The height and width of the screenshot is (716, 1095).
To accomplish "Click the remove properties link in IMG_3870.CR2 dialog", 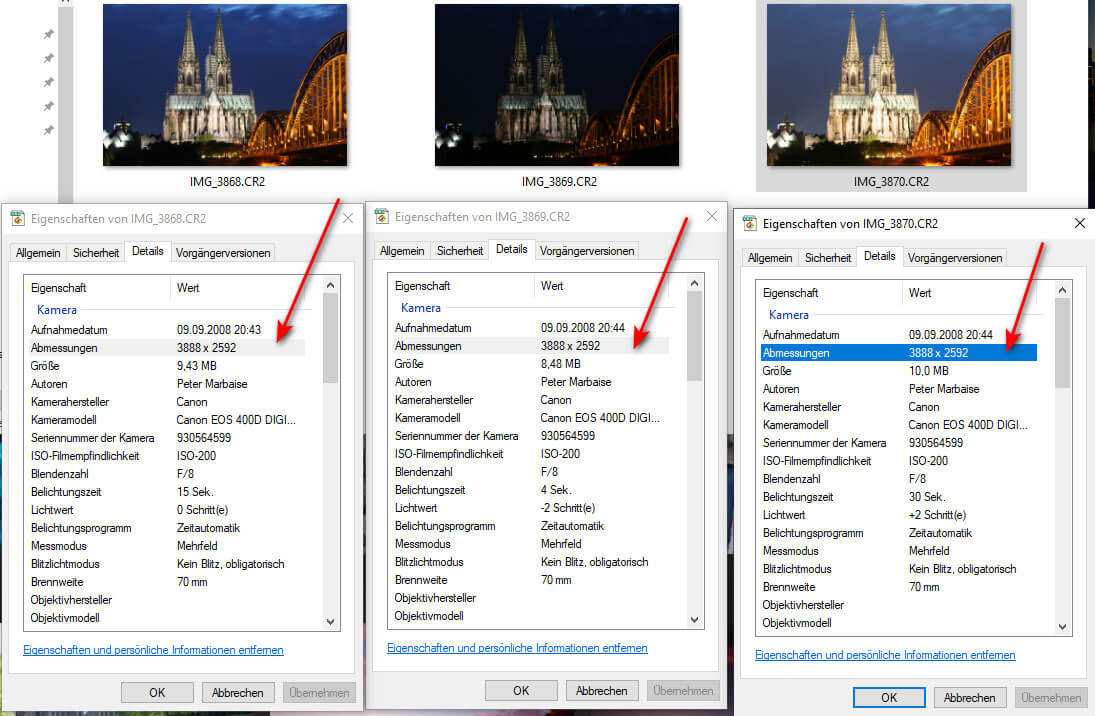I will point(885,655).
